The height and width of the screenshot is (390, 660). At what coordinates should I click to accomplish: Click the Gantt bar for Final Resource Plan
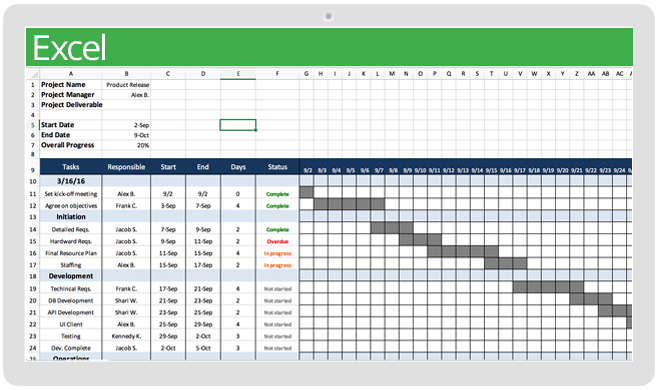pos(463,252)
